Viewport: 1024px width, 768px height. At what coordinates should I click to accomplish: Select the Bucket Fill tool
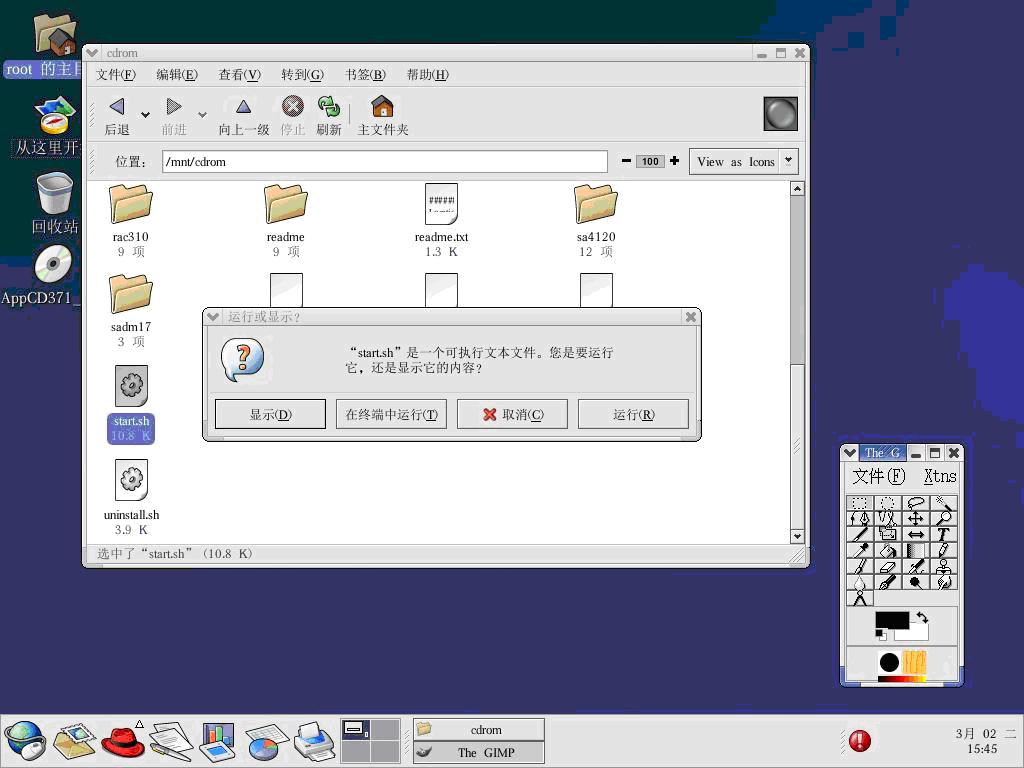[x=887, y=550]
